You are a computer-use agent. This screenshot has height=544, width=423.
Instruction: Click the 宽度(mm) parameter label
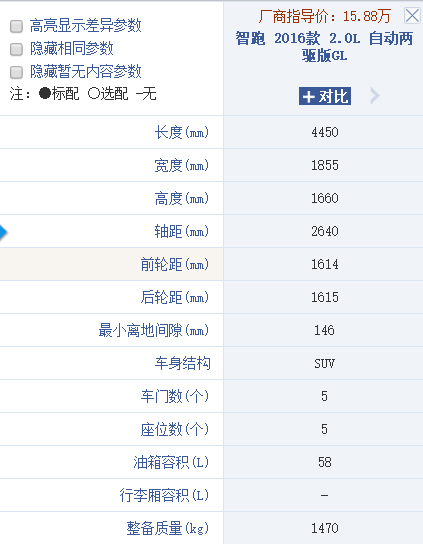[181, 165]
